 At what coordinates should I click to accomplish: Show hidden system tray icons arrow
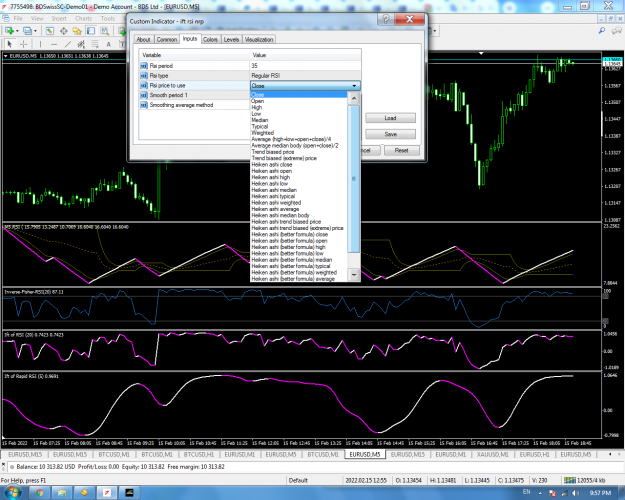click(x=540, y=493)
